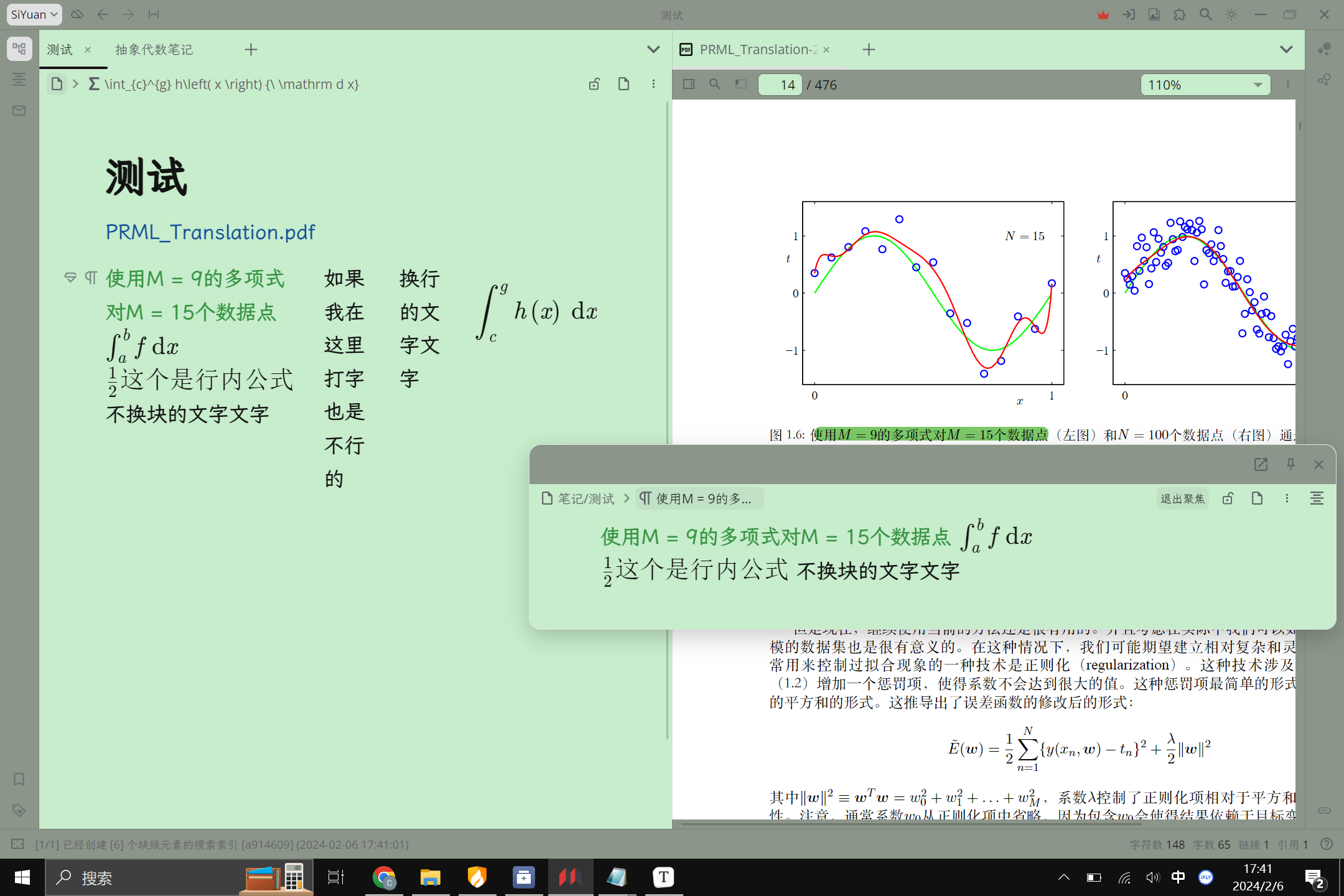This screenshot has width=1344, height=896.
Task: Open the bookmarks panel icon
Action: pyautogui.click(x=19, y=779)
